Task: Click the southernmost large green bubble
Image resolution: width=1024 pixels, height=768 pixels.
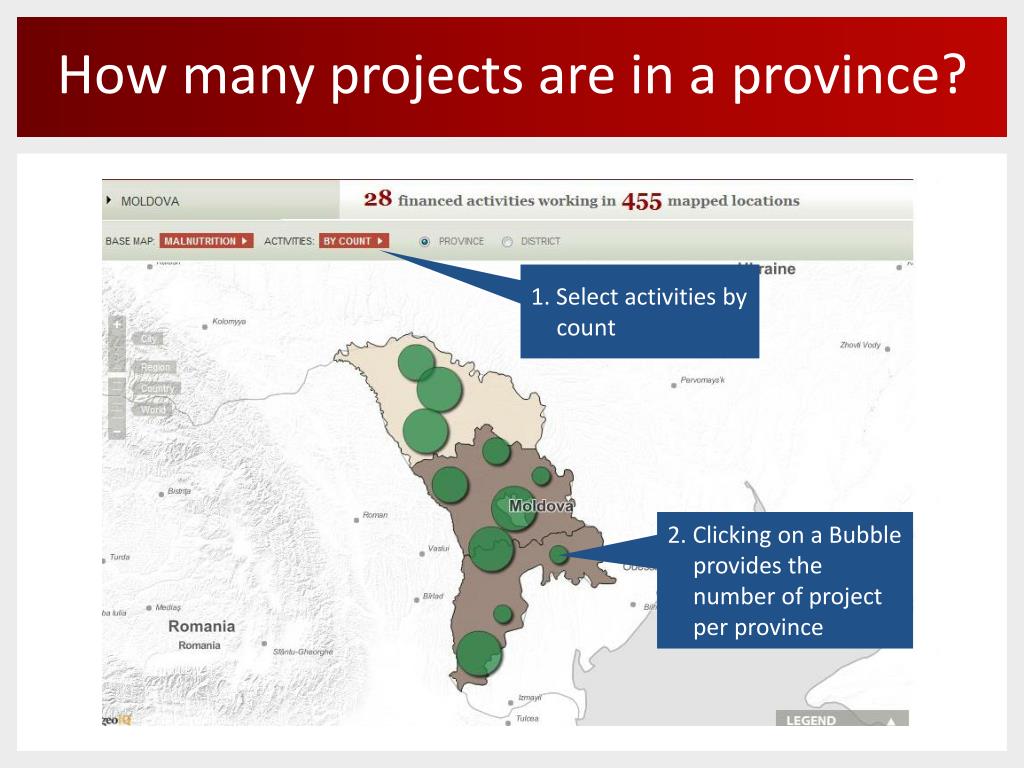Action: [x=479, y=653]
